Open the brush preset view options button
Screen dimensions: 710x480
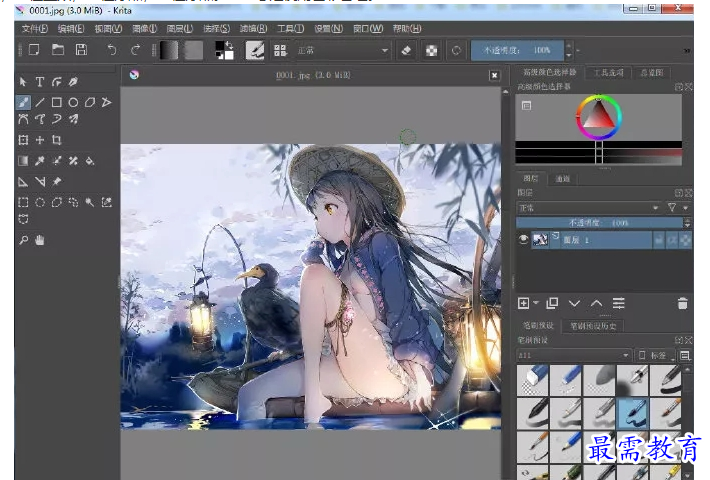(x=685, y=355)
